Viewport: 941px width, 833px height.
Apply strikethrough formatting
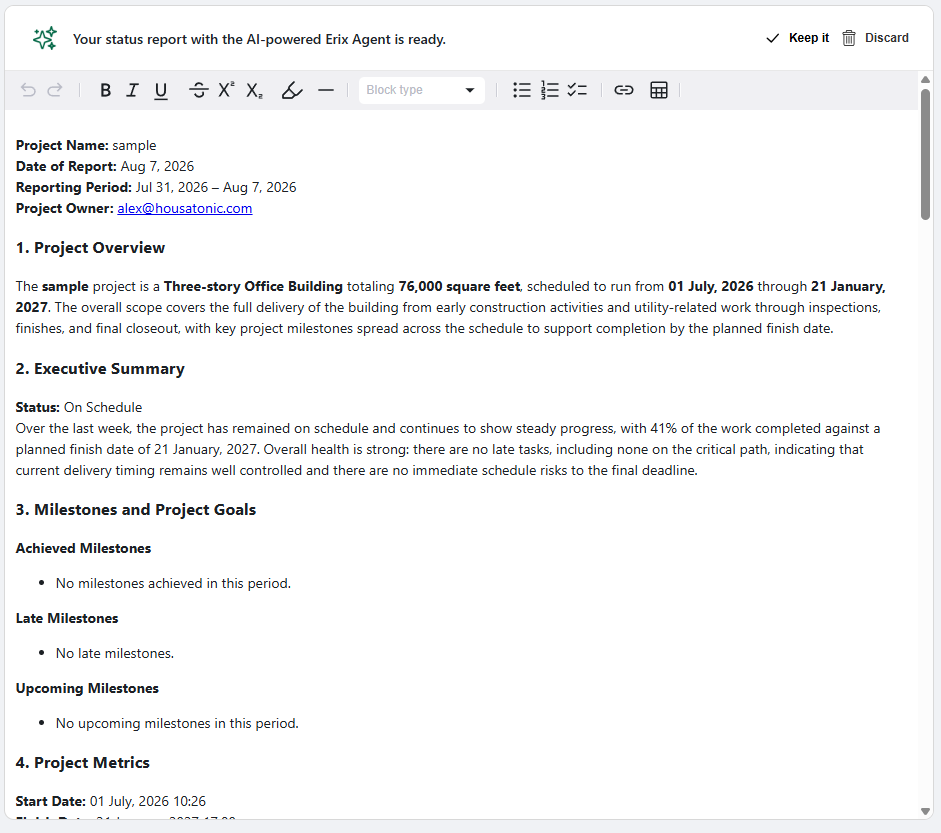199,90
